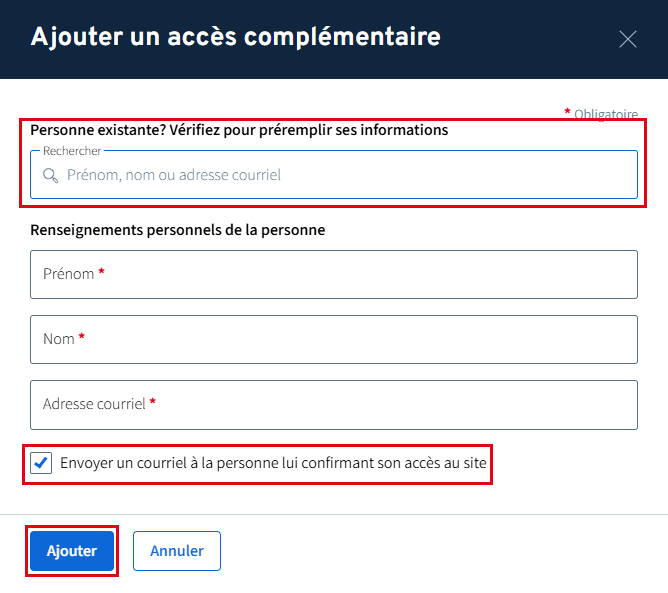
Task: Click the 'Personne existante?' heading
Action: (x=239, y=130)
